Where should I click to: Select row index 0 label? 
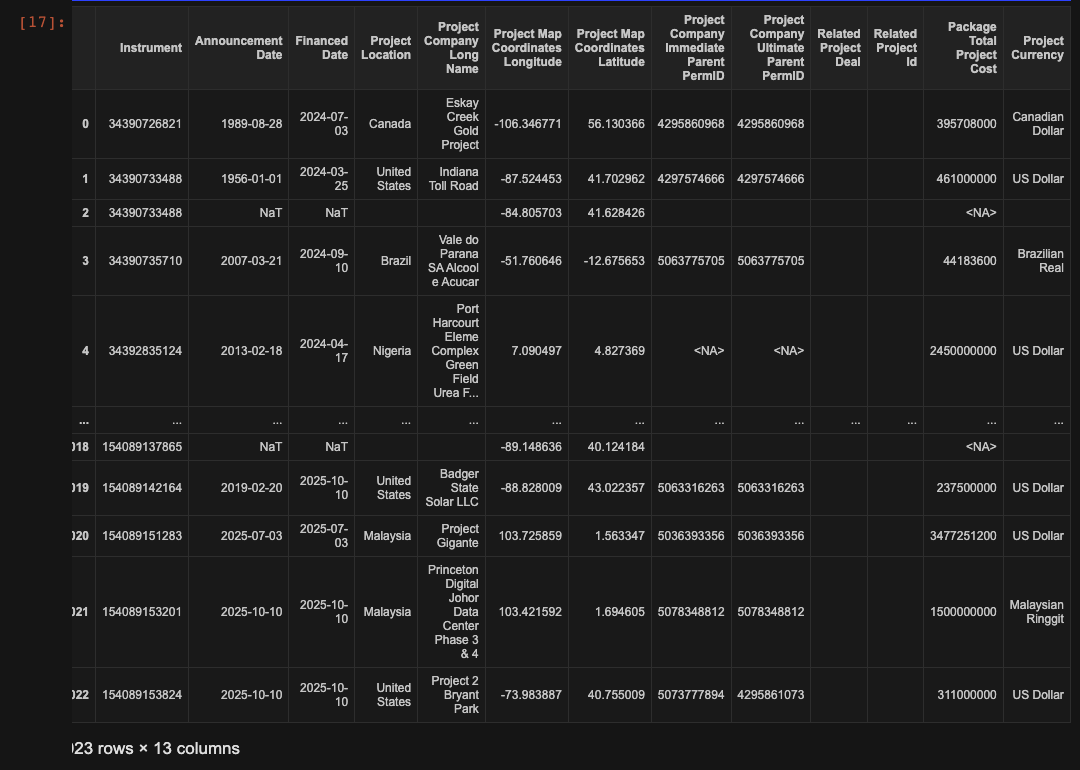(x=85, y=124)
